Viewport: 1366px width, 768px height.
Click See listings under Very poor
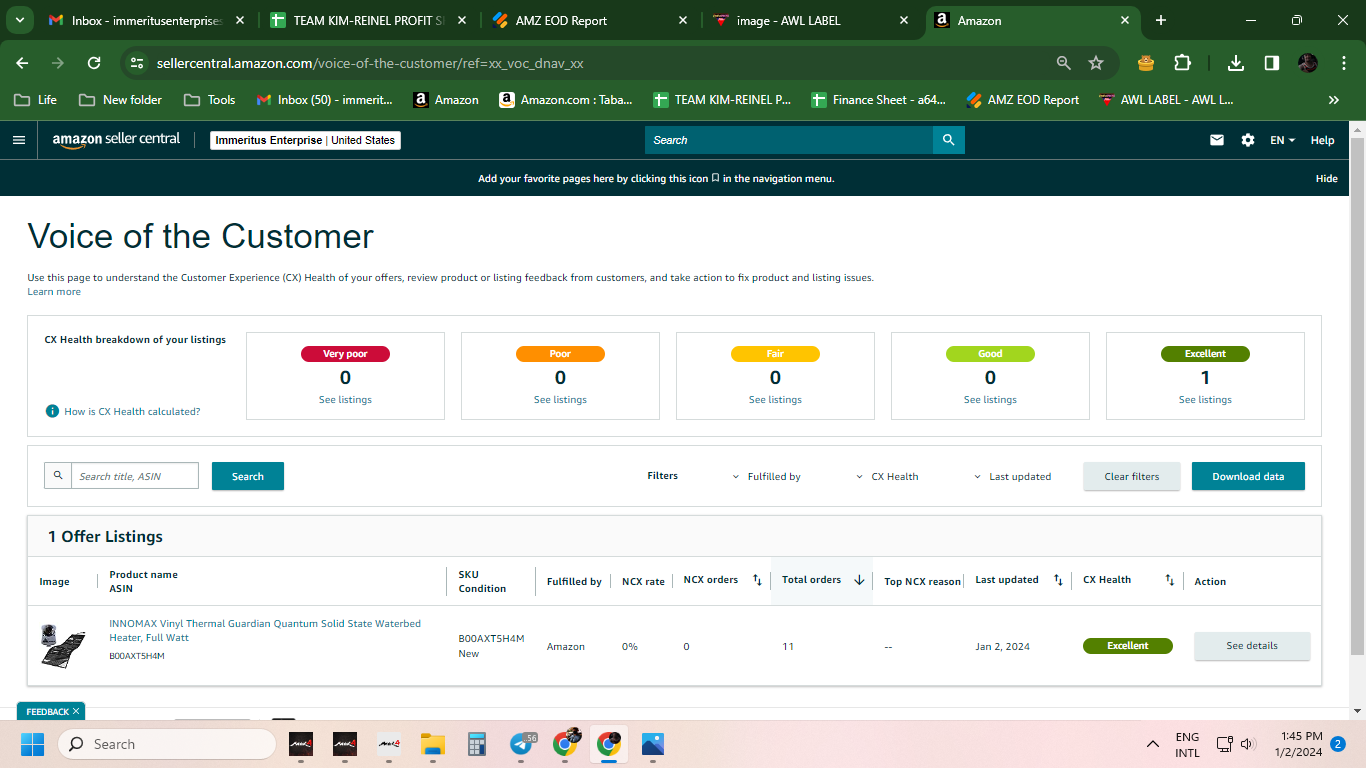pos(345,400)
